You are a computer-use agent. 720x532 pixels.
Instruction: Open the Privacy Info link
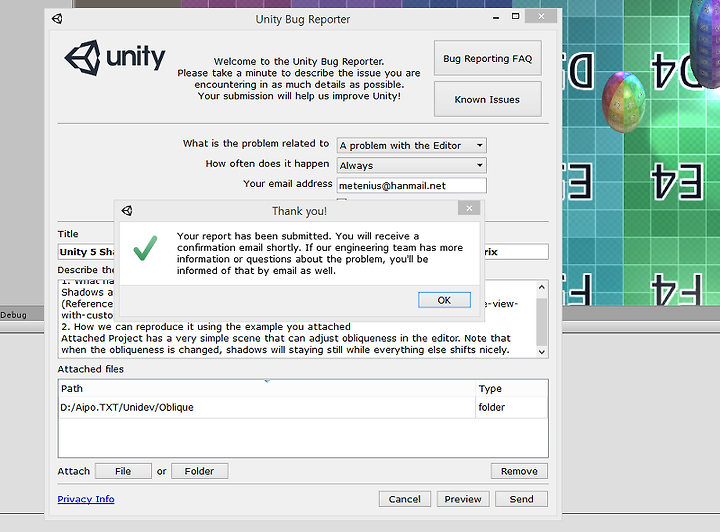86,499
